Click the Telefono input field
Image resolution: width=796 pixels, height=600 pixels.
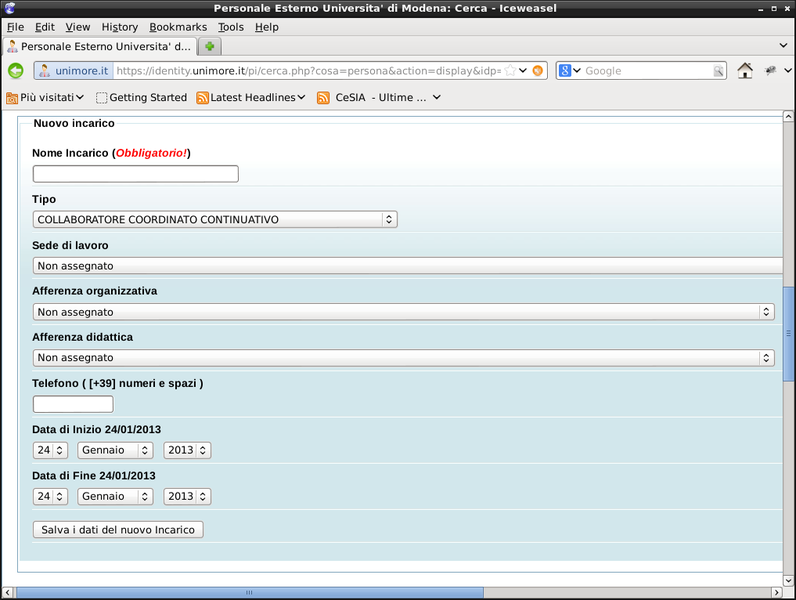(x=73, y=404)
